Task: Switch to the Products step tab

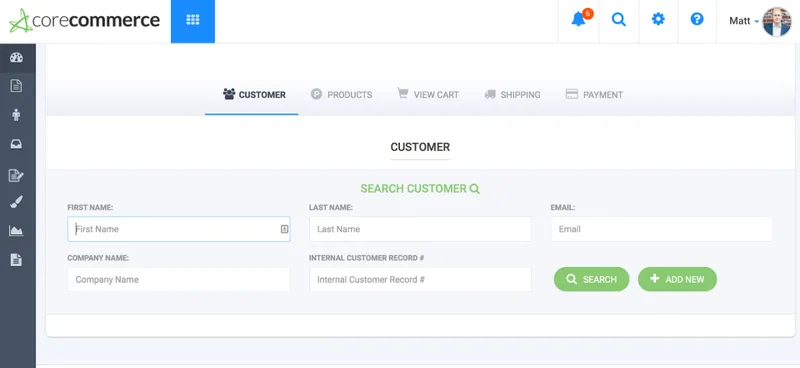Action: [341, 94]
